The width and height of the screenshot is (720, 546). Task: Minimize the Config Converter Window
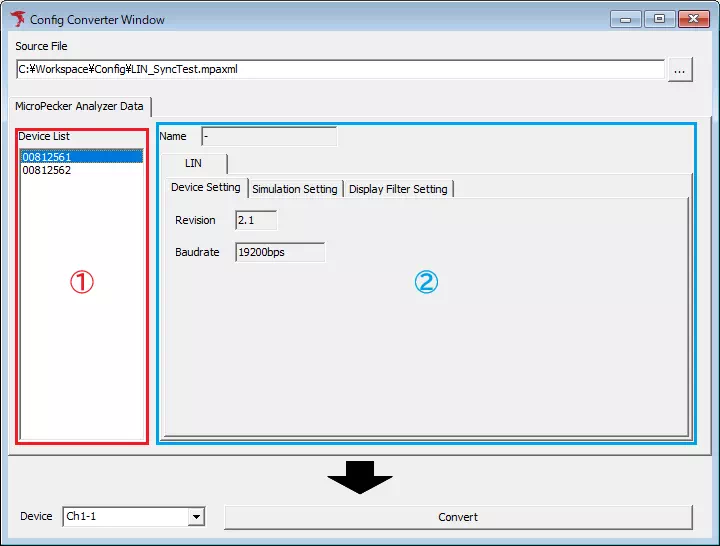[625, 19]
